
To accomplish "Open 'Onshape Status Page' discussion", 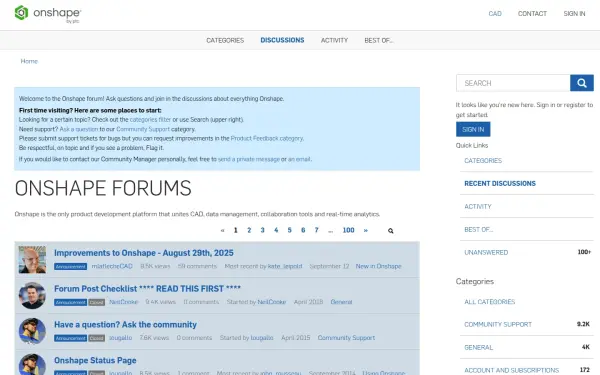I will (95, 360).
